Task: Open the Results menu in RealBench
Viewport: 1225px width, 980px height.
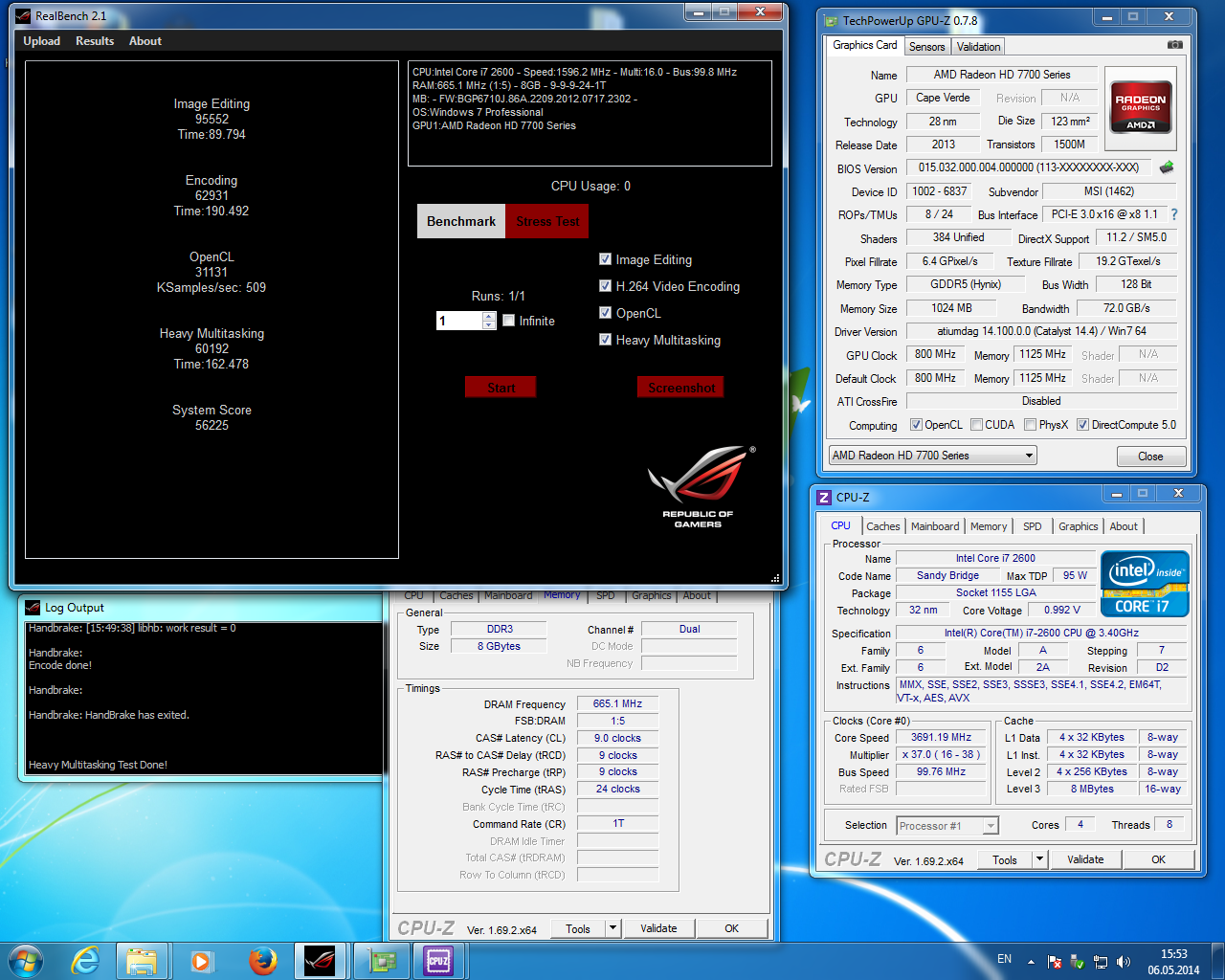Action: point(95,41)
